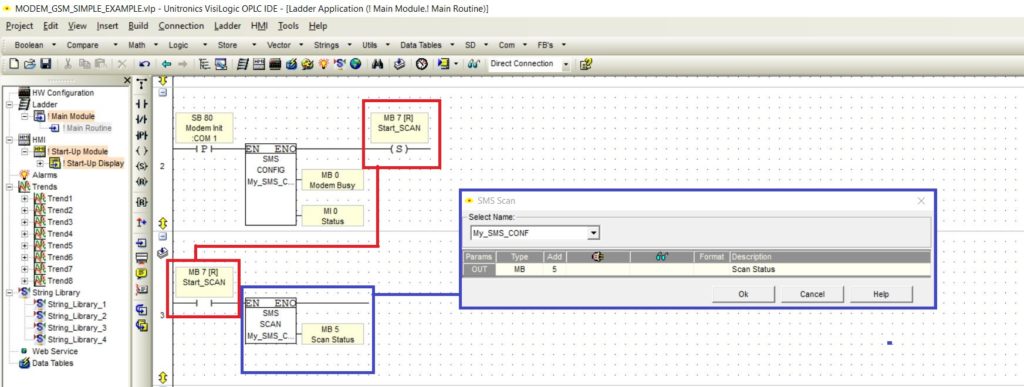Click the online test eyeglasses toolbar icon
The width and height of the screenshot is (1024, 387).
474,64
